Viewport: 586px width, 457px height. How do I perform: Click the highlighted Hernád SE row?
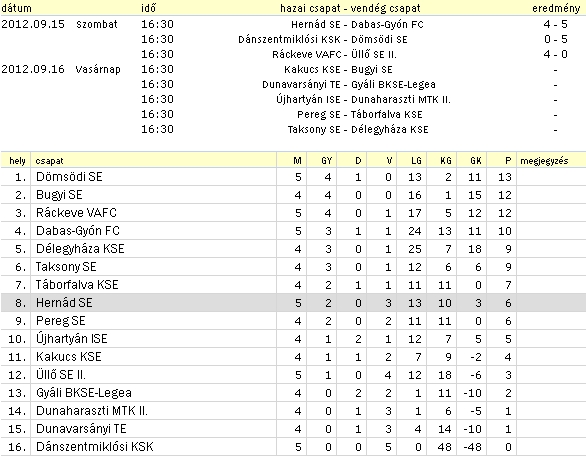[293, 303]
